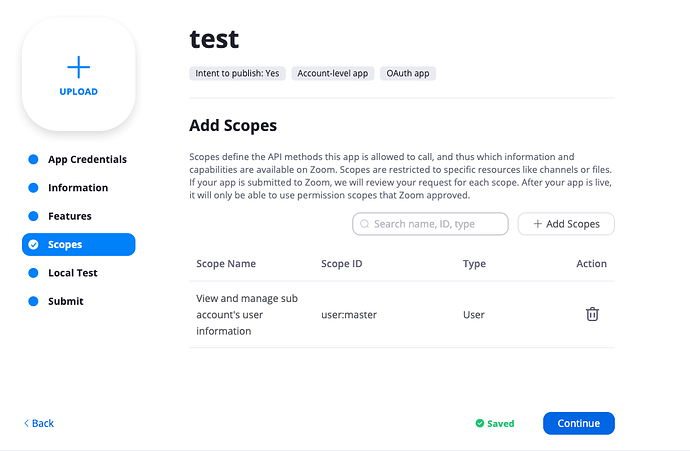690x451 pixels.
Task: Open the Features section
Action: tap(70, 216)
